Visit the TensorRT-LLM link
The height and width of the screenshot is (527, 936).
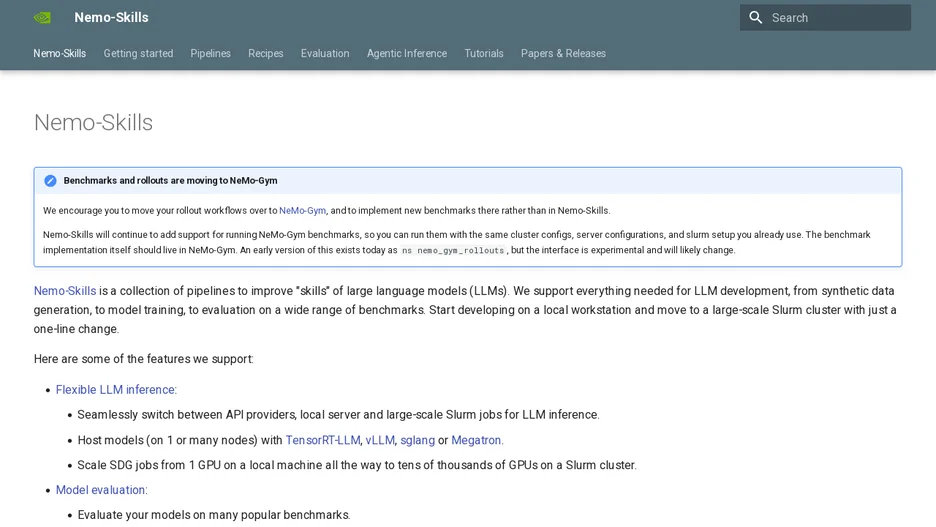click(x=323, y=440)
